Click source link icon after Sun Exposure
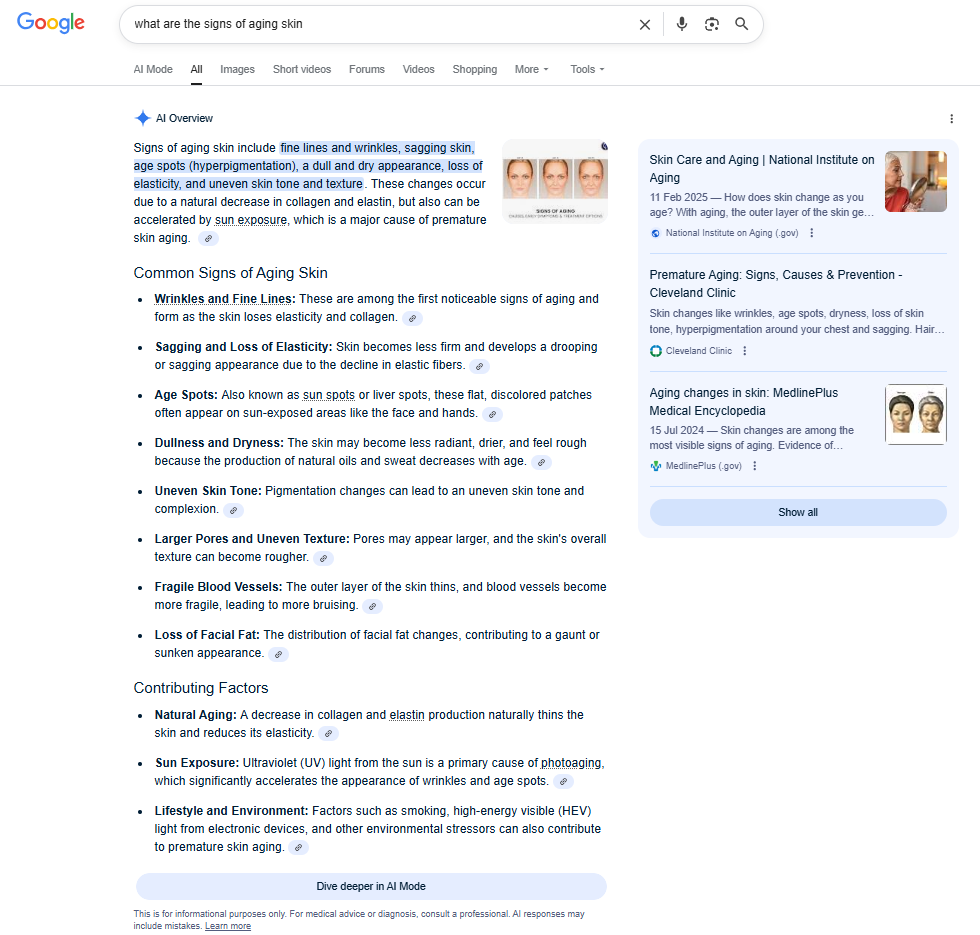Viewport: 980px width, 935px height. (564, 782)
